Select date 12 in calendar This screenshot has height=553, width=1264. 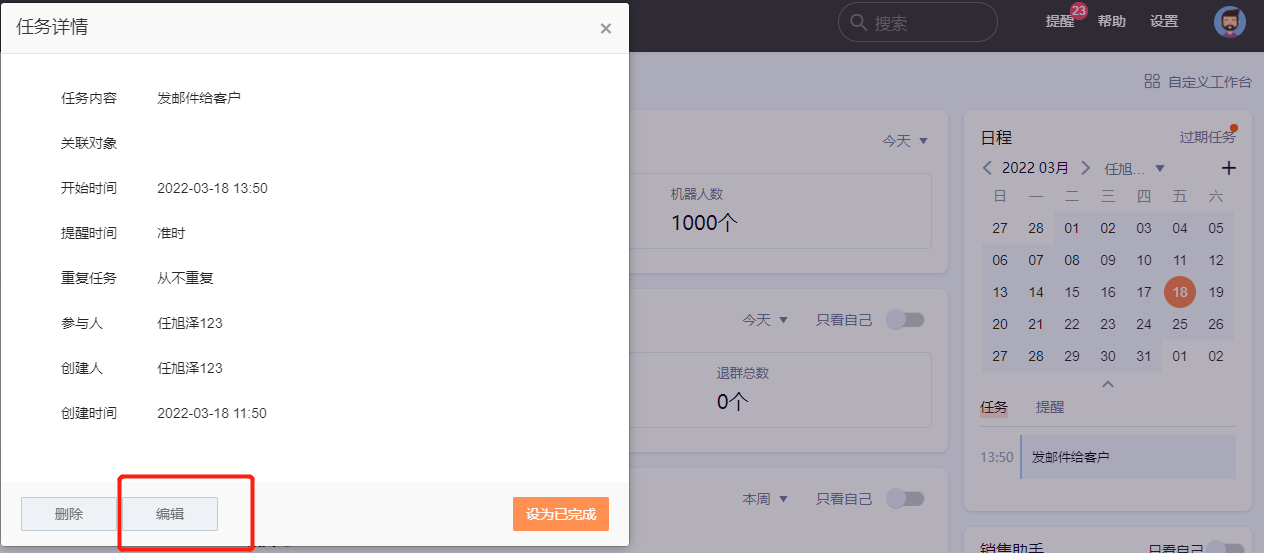(x=1216, y=260)
